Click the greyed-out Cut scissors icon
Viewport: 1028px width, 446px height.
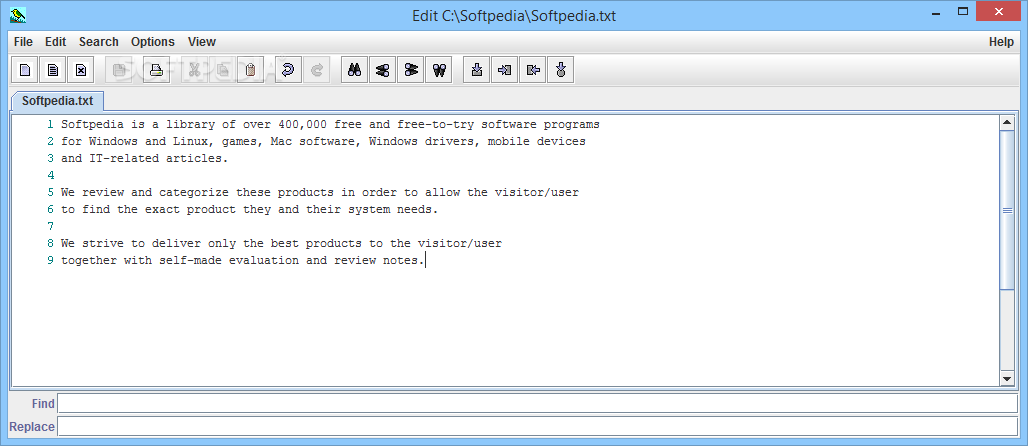[x=195, y=70]
